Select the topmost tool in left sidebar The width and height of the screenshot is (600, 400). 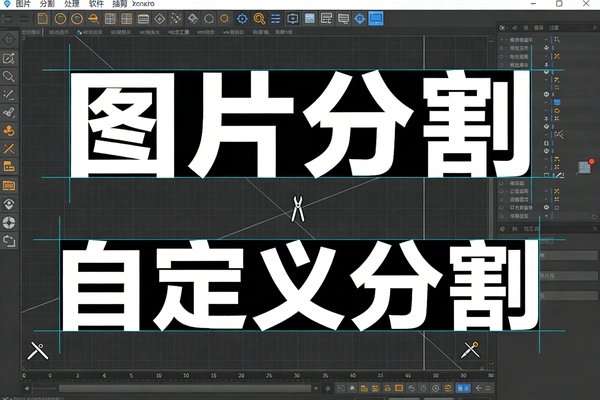point(9,38)
